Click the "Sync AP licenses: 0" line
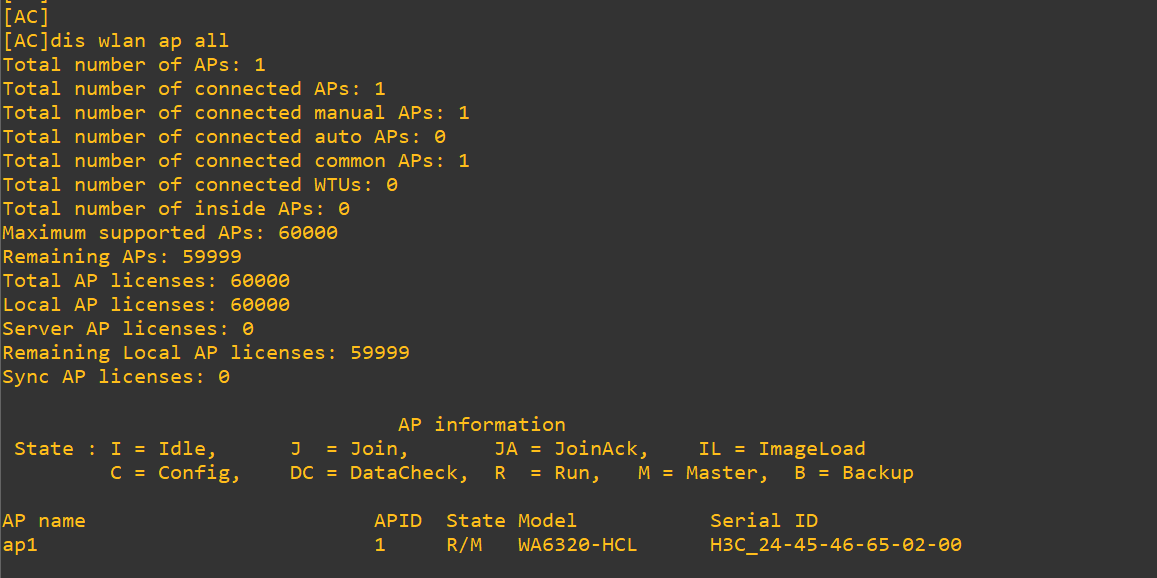This screenshot has width=1157, height=578. point(116,377)
